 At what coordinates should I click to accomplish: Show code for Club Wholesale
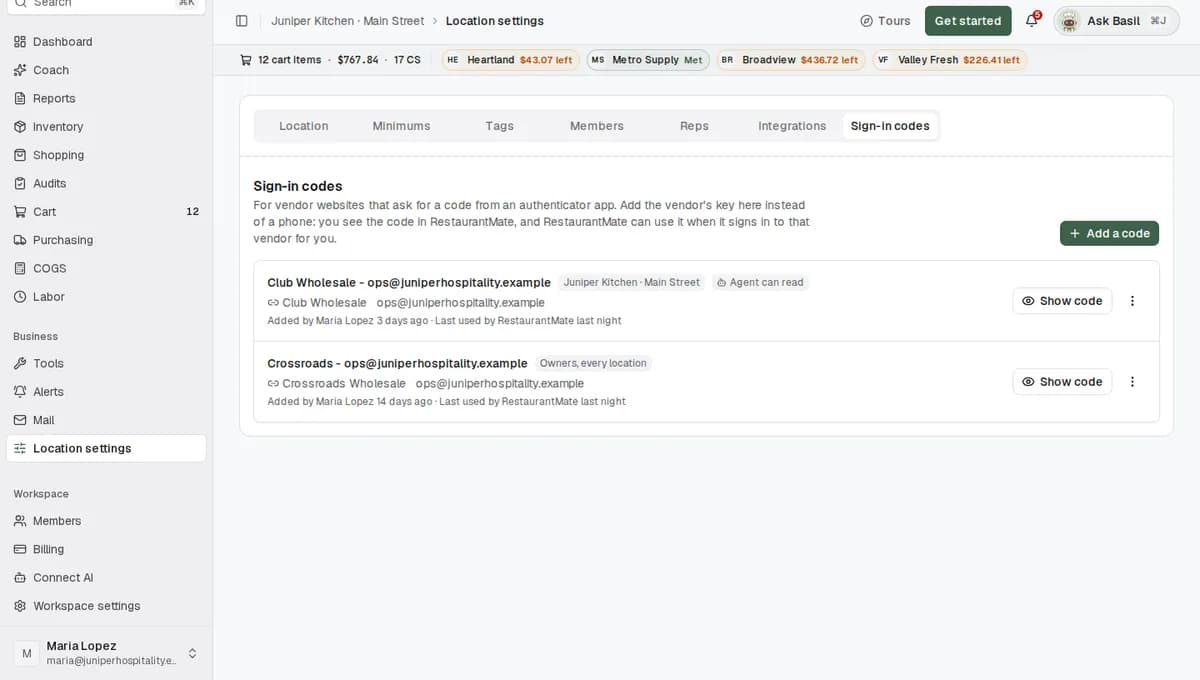pyautogui.click(x=1062, y=301)
